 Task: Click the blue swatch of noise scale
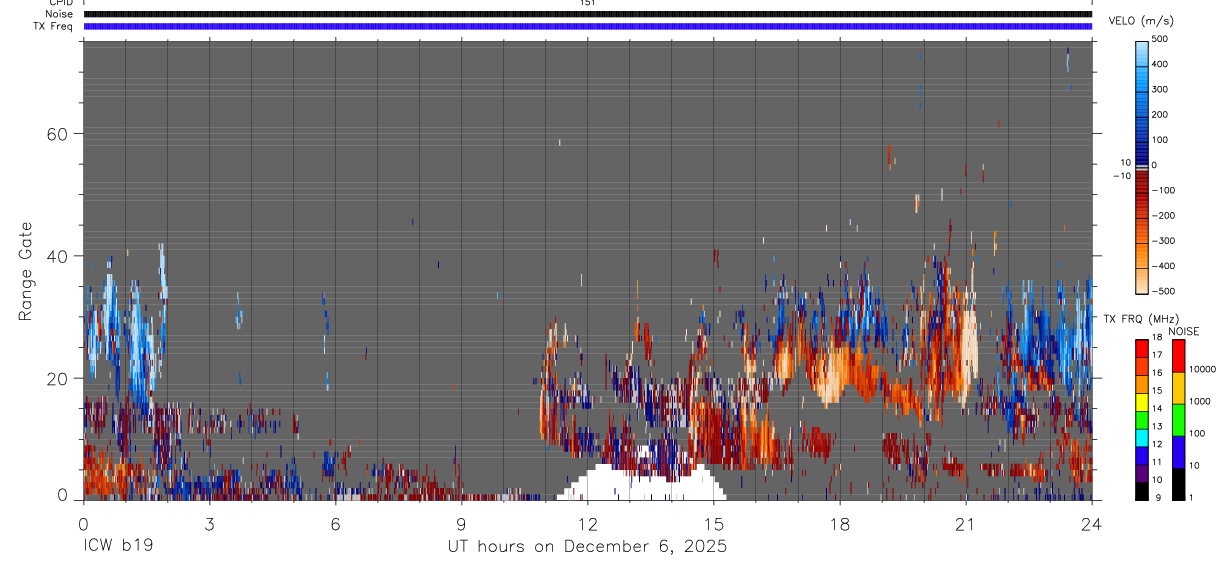click(x=1178, y=452)
